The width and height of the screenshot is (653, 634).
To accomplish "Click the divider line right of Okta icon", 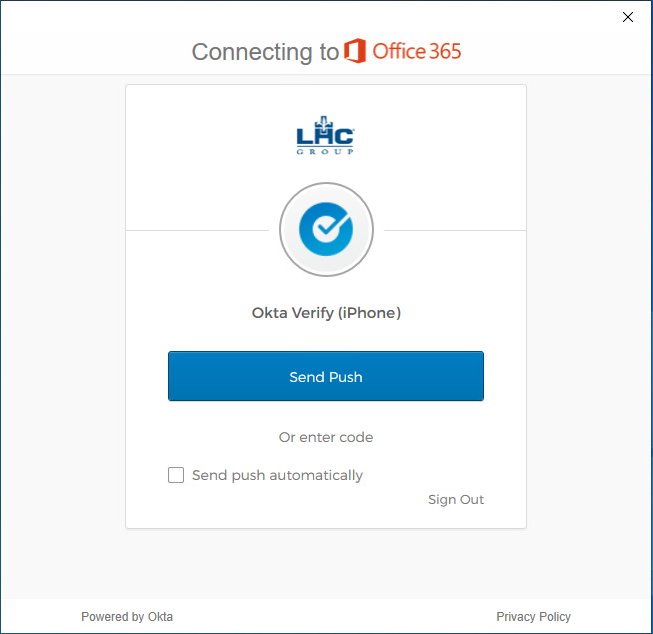I will click(455, 230).
